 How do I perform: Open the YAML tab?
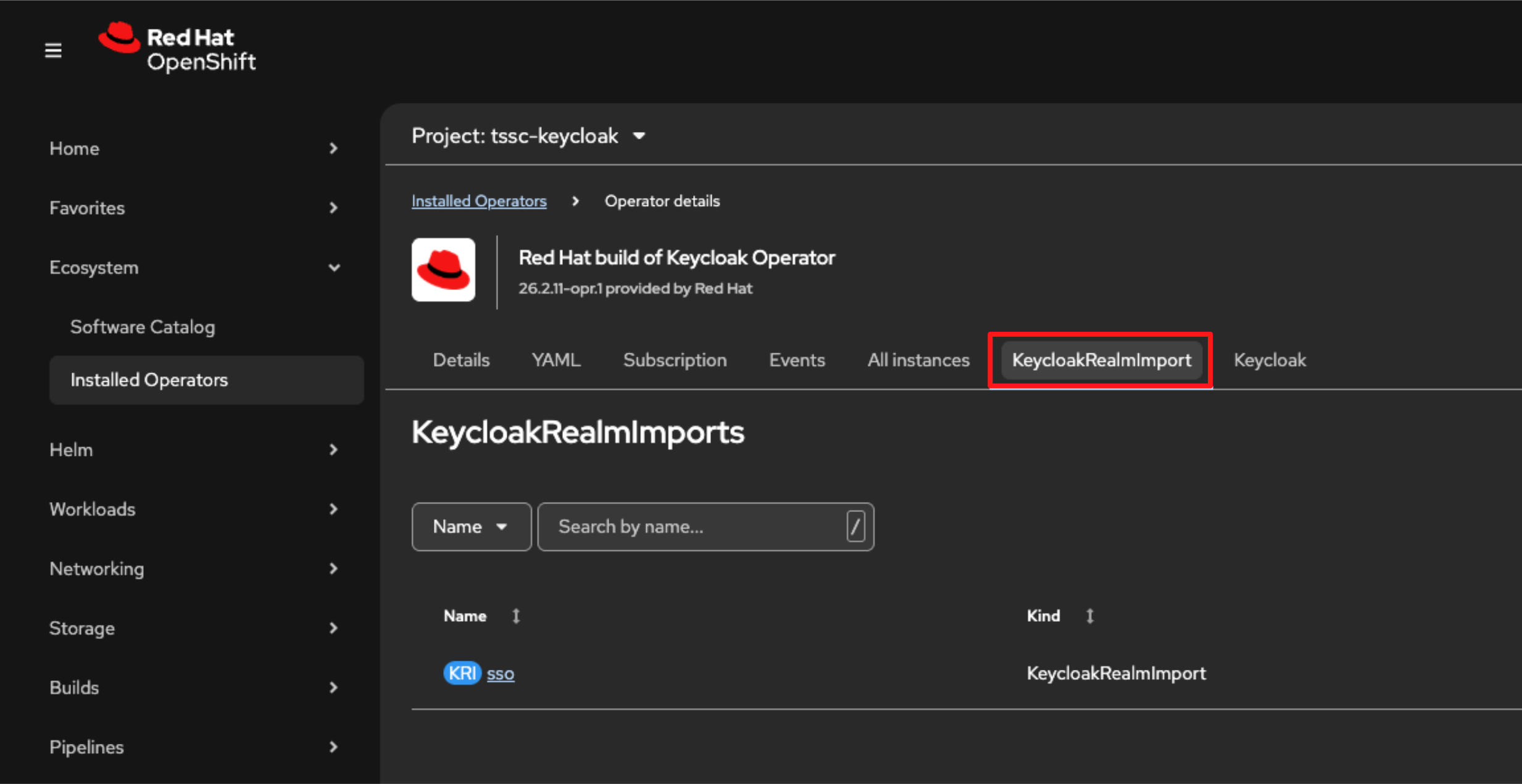click(x=556, y=360)
